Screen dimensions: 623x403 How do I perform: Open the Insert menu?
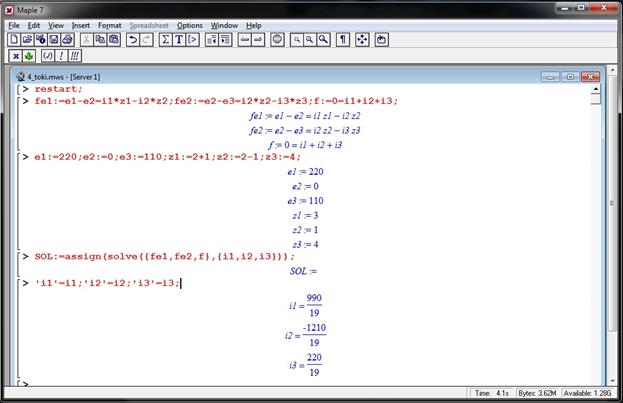[81, 25]
